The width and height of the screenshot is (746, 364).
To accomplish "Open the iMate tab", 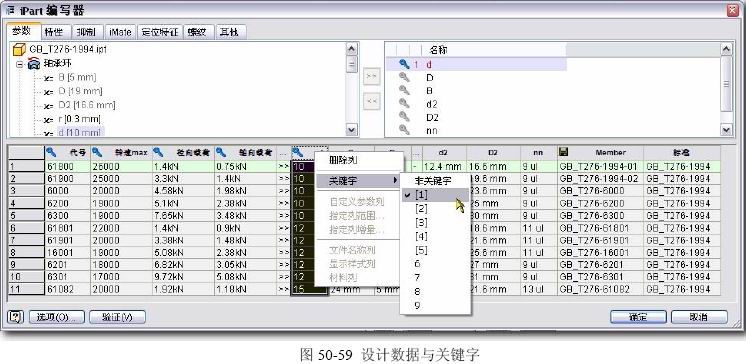I will coord(120,32).
